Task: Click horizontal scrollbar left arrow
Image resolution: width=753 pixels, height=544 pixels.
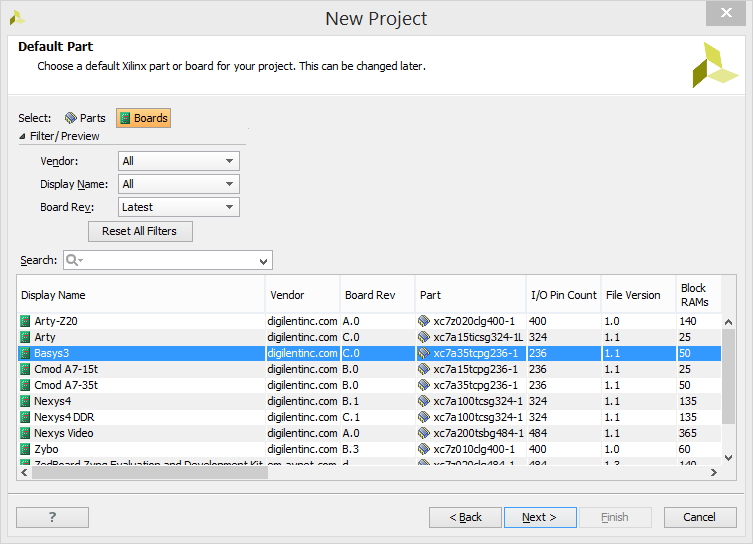Action: (24, 472)
